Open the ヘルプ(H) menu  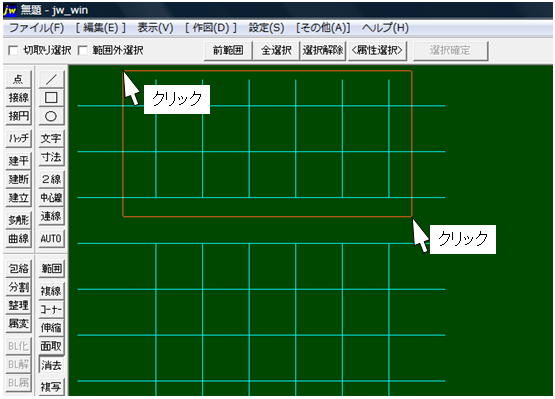tap(385, 28)
